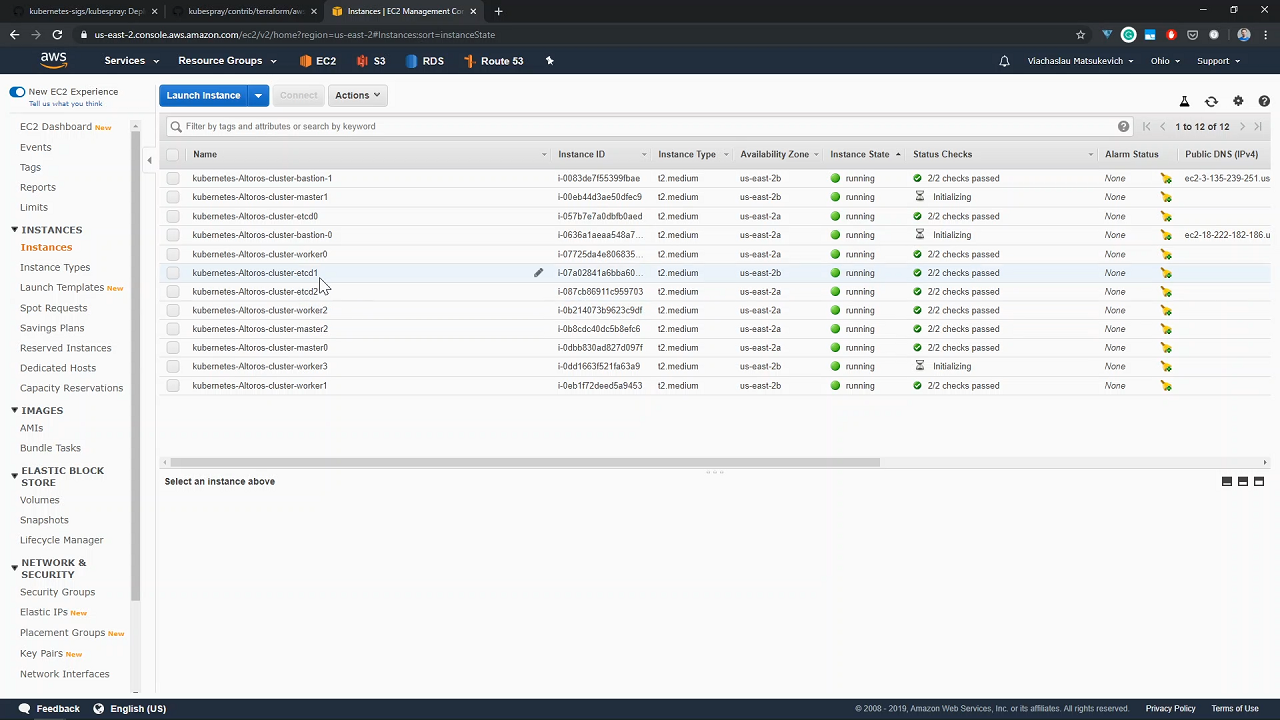
Task: Open the Launch Instance dropdown arrow
Action: click(x=258, y=95)
